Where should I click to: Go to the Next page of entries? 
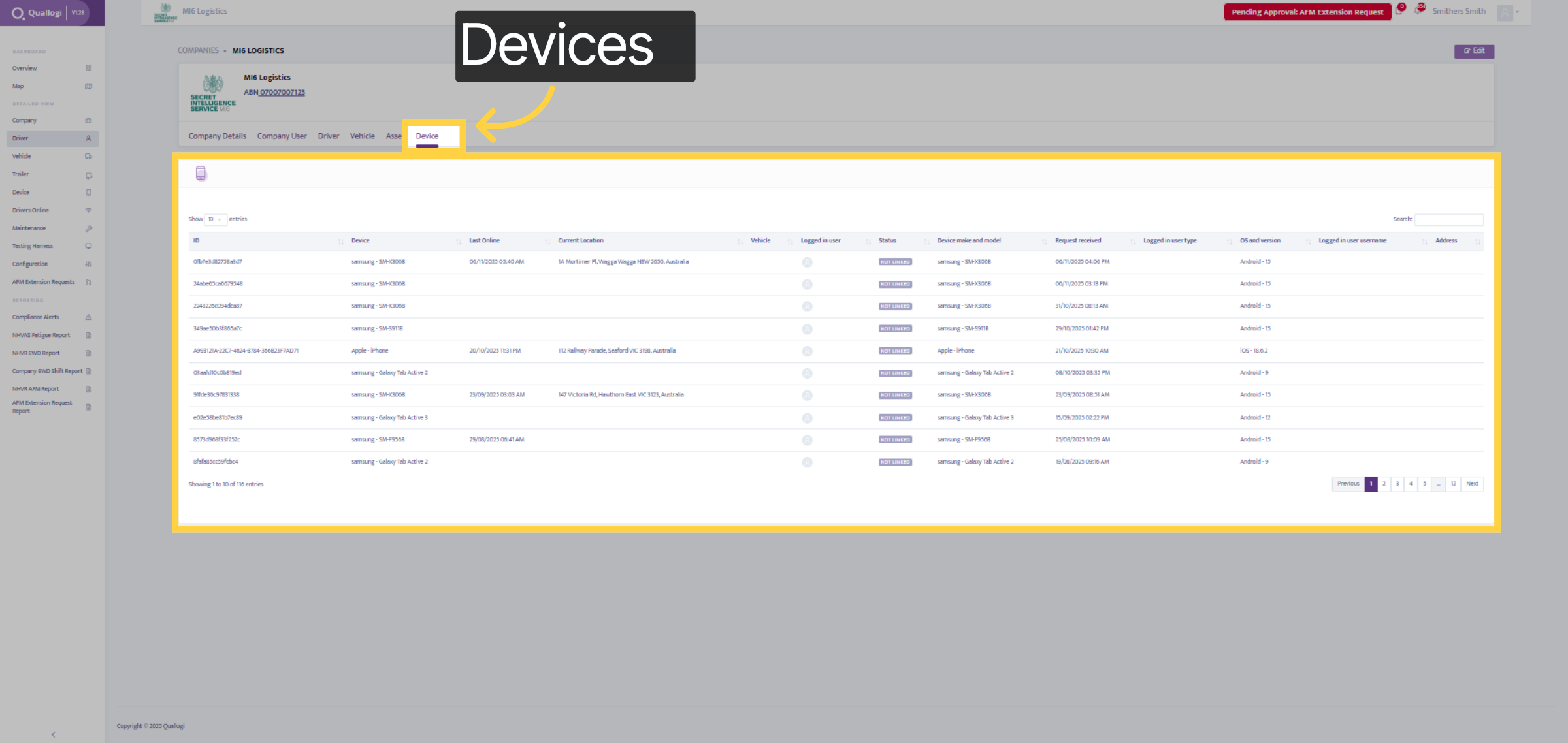pos(1472,484)
